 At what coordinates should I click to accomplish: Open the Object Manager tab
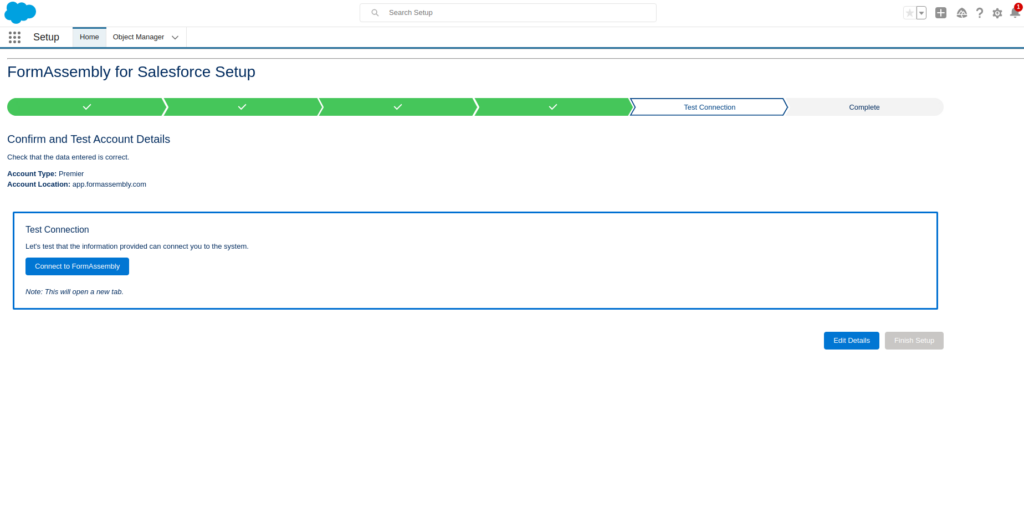(x=138, y=37)
